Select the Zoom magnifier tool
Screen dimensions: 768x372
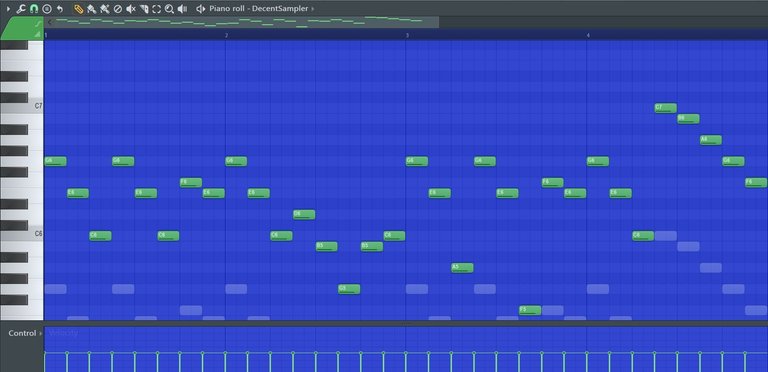tap(169, 9)
